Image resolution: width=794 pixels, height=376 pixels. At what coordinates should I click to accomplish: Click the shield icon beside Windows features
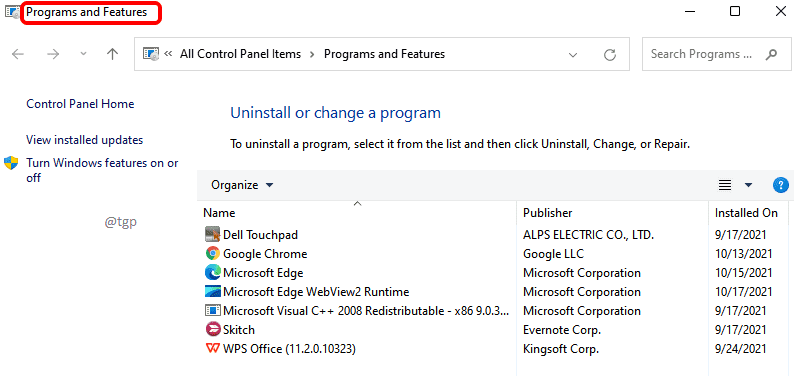(11, 163)
